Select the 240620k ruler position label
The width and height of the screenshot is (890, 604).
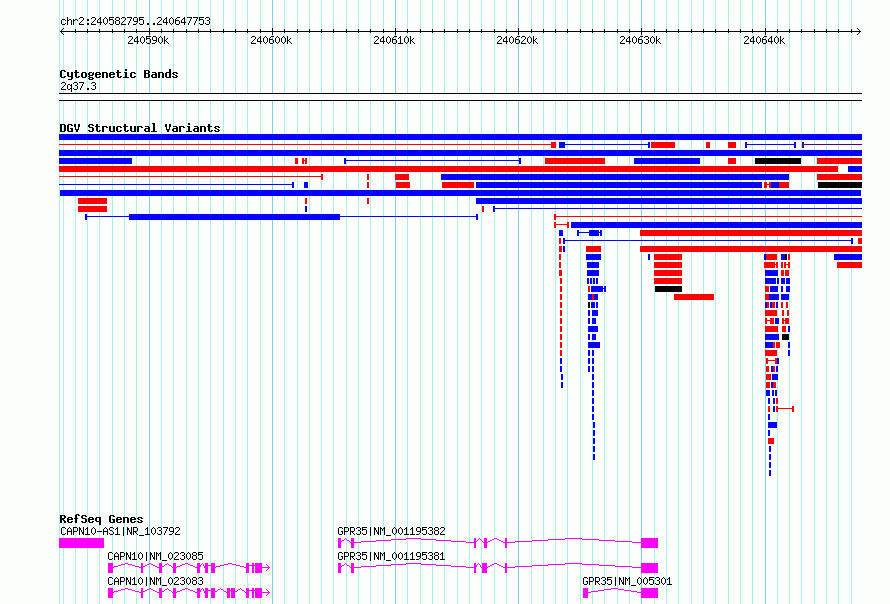[517, 40]
